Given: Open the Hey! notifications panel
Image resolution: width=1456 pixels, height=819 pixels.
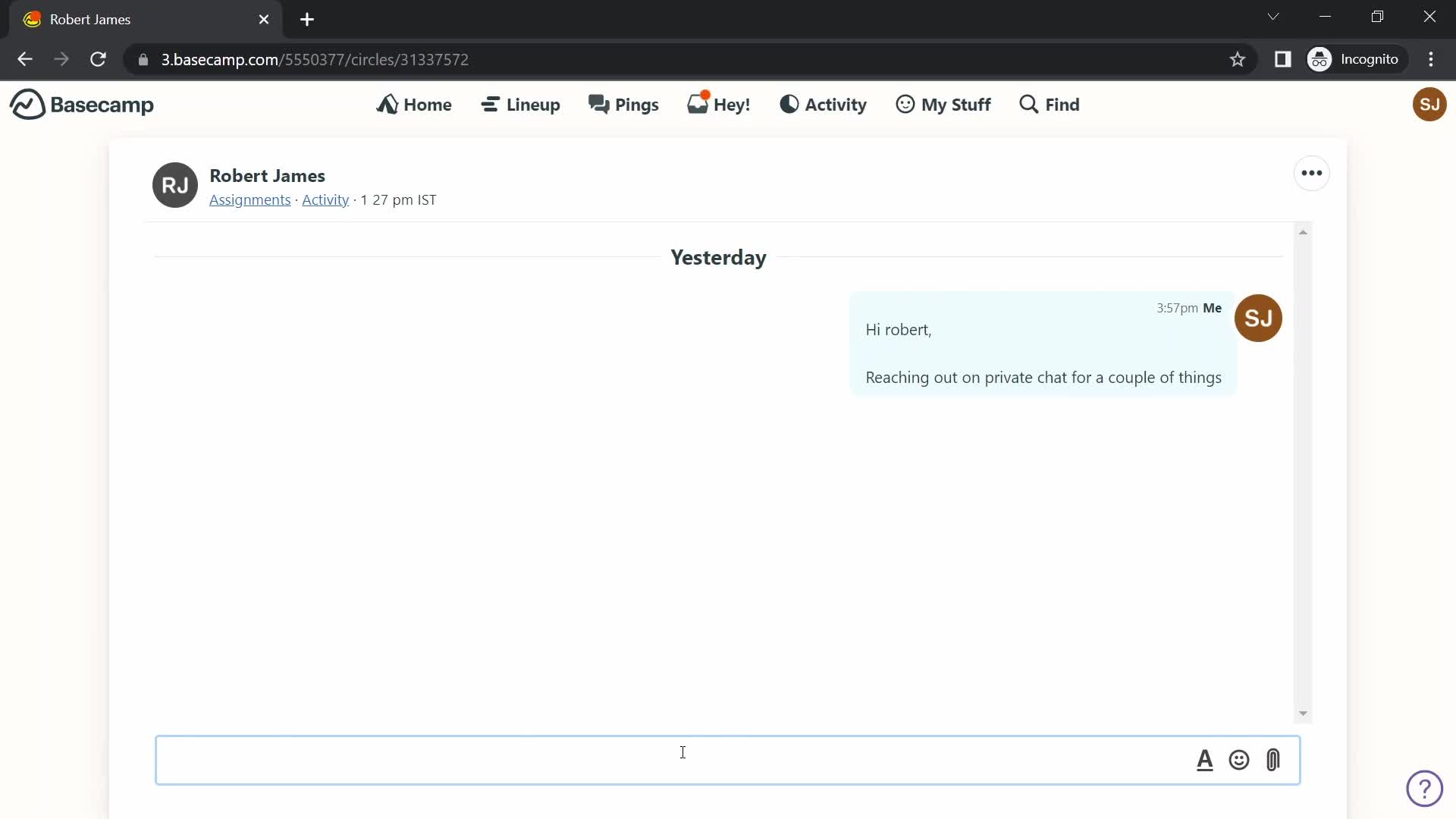Looking at the screenshot, I should [720, 104].
